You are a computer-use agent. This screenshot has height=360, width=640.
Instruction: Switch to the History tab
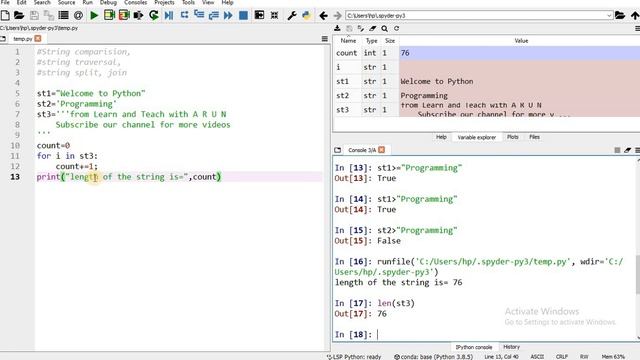(x=511, y=347)
